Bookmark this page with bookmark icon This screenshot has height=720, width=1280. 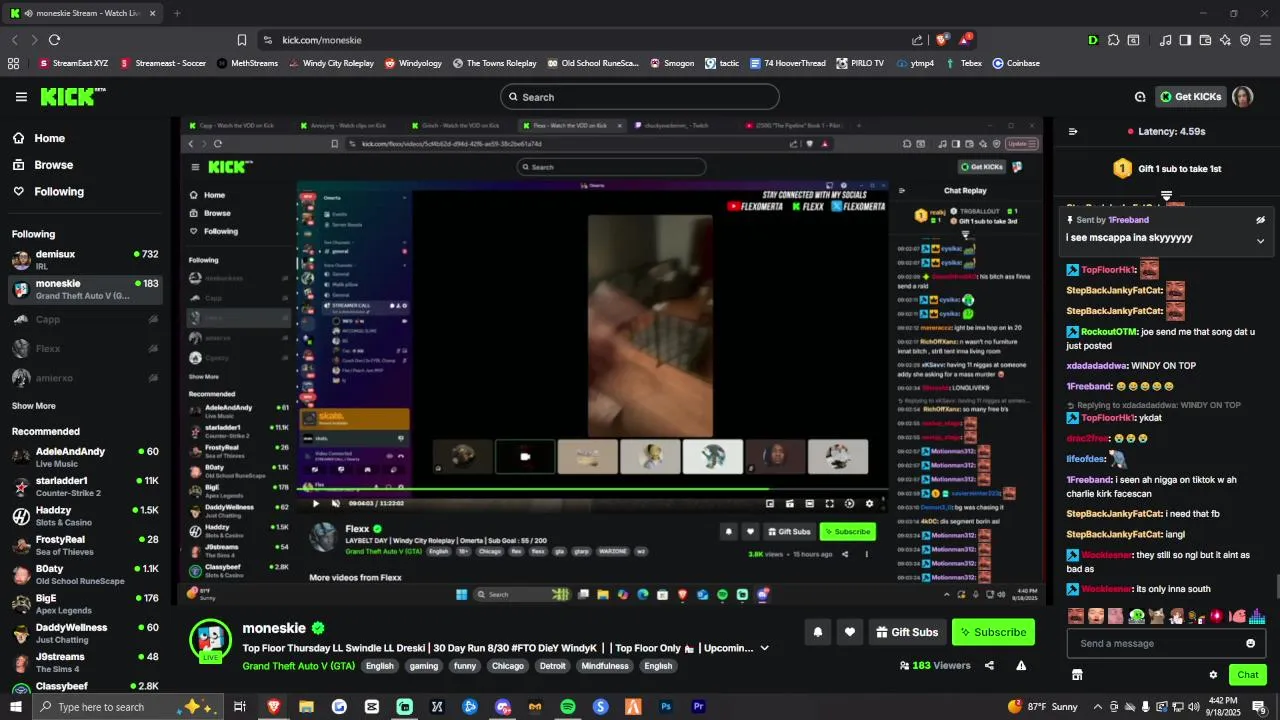[242, 40]
